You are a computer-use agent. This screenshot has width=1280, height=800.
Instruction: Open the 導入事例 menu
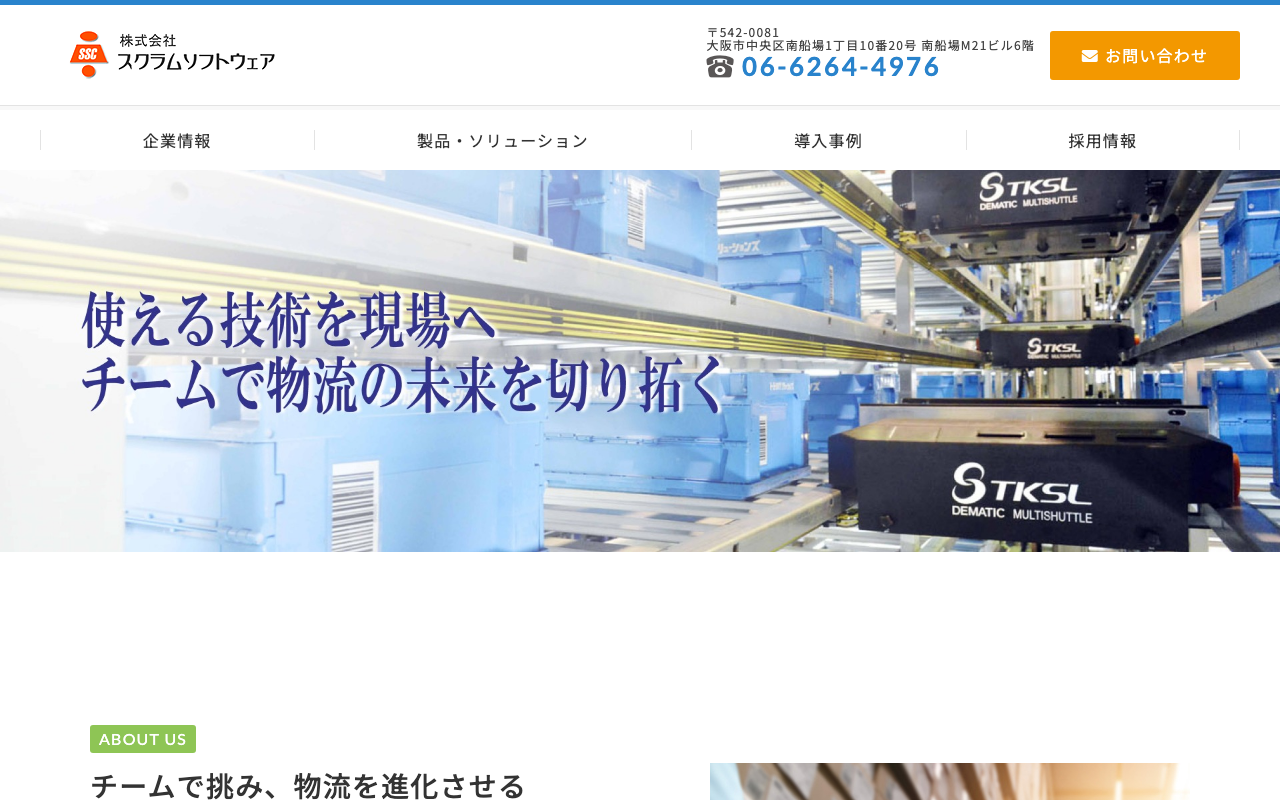pyautogui.click(x=829, y=141)
